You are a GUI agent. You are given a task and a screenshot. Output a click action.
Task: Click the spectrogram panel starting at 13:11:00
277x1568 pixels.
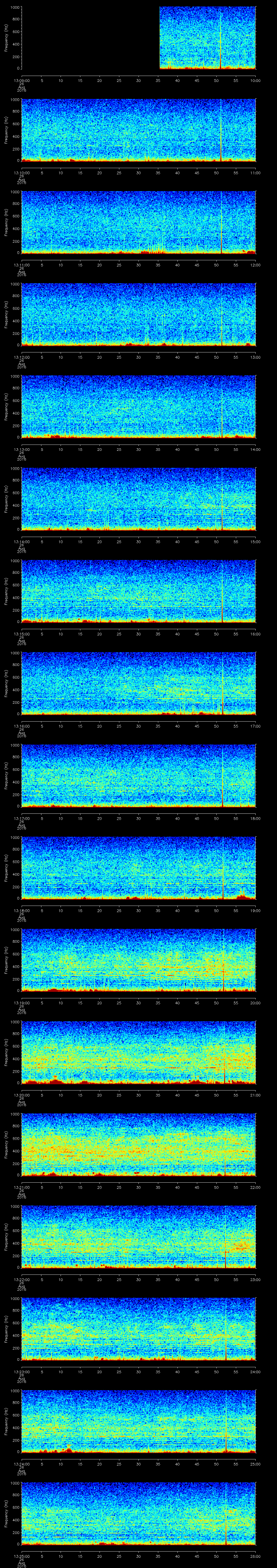coord(139,222)
